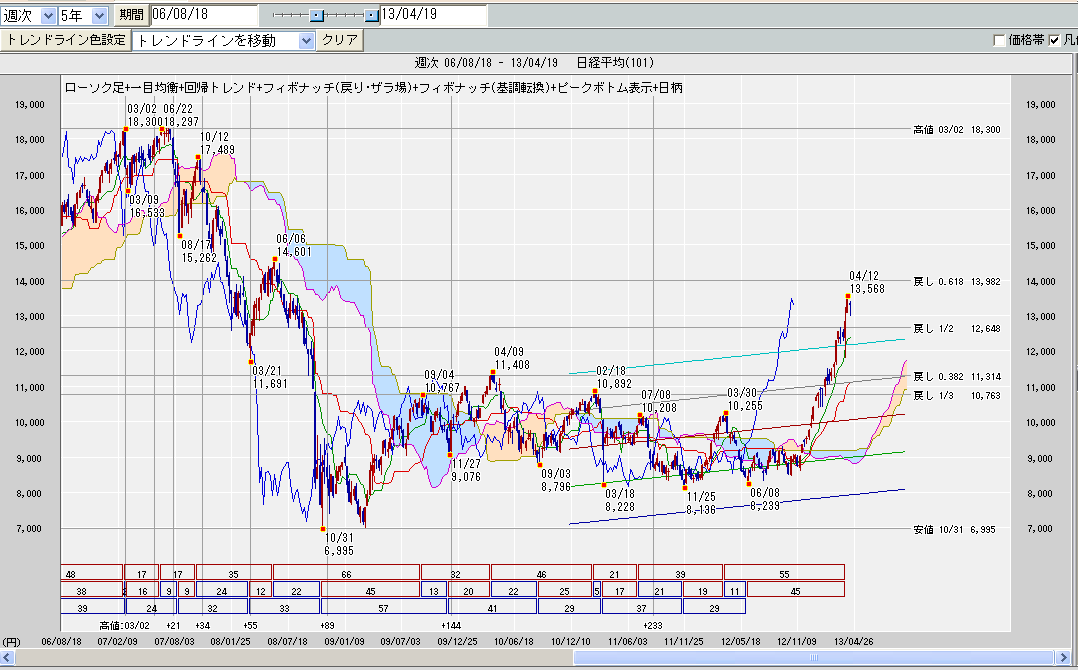Select the blue cycle box labeled 41

(492, 607)
